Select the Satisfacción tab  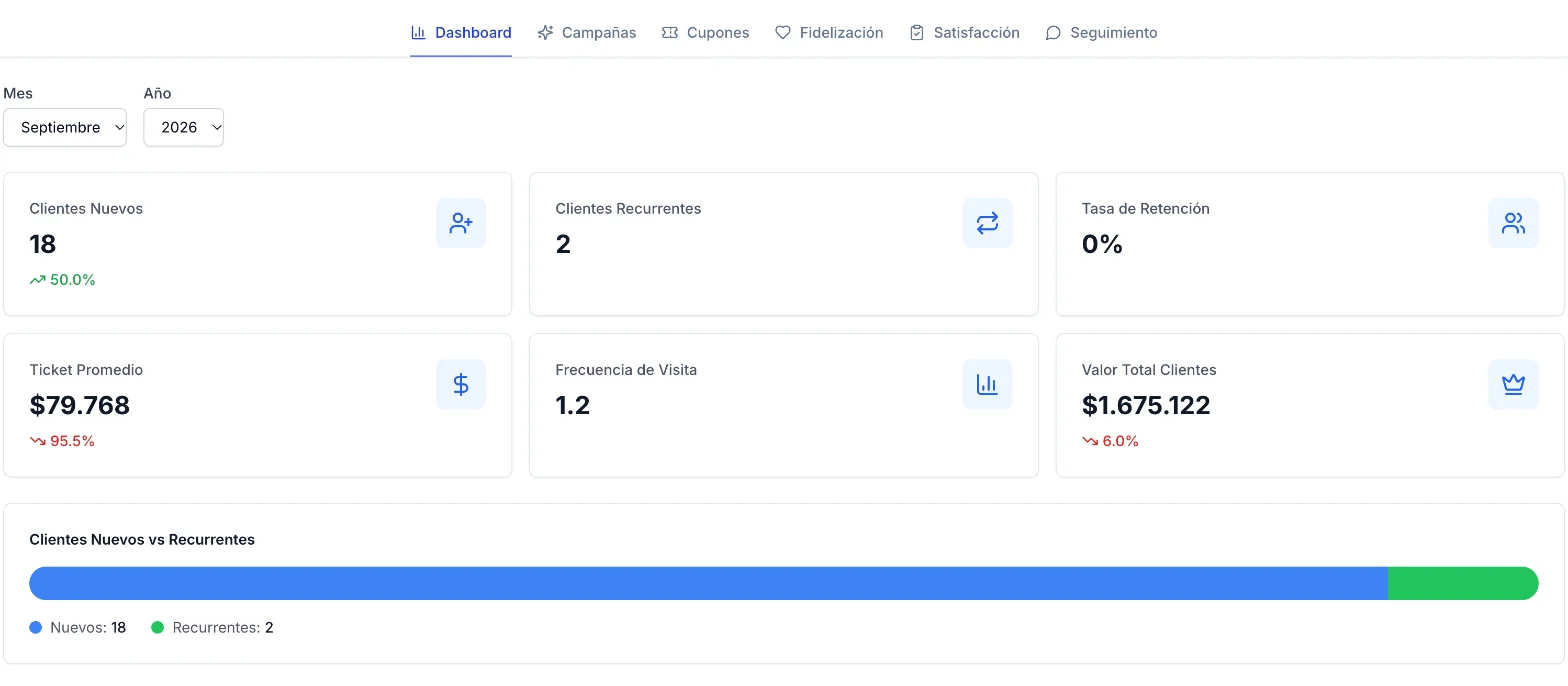964,32
